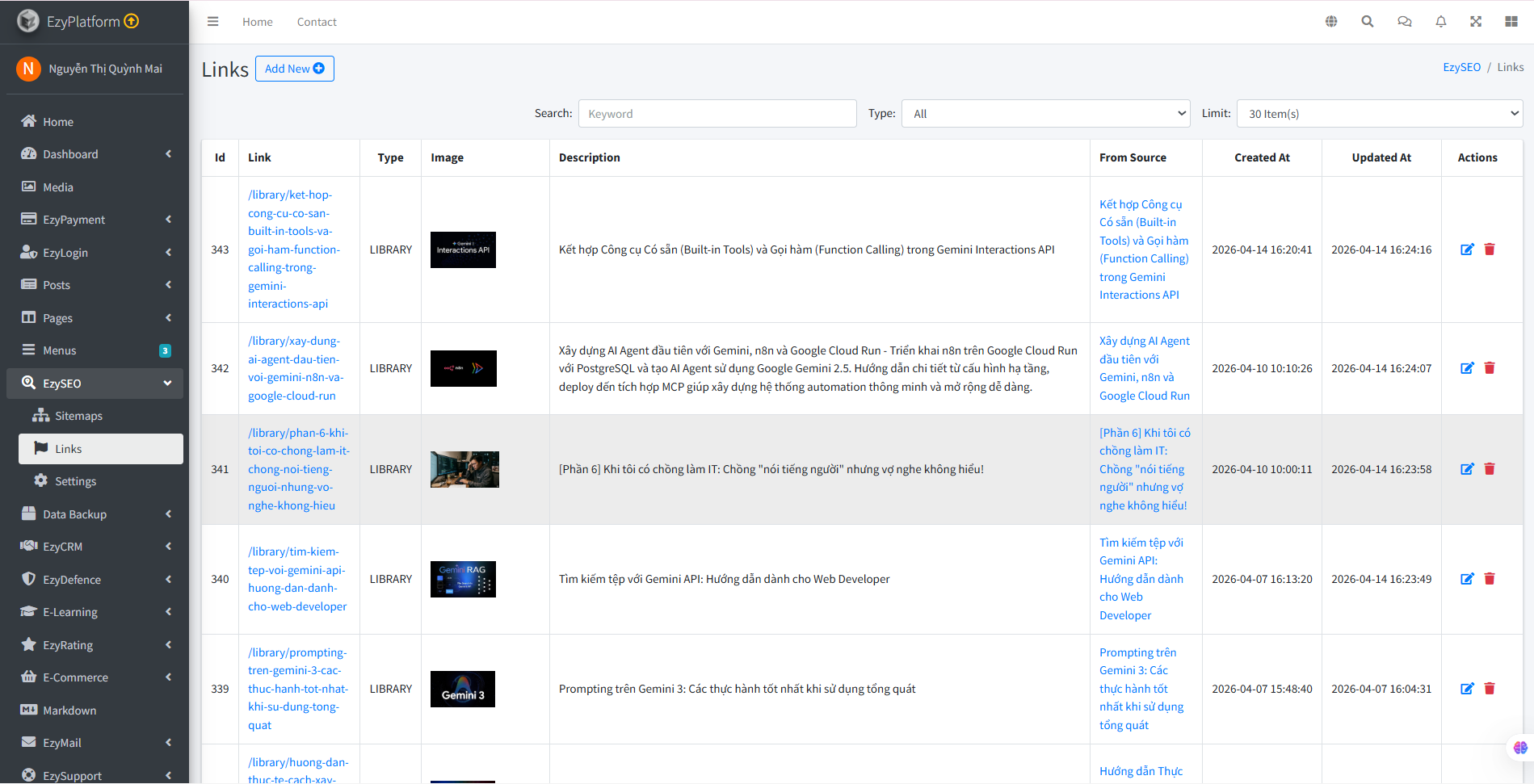Open EzySEO Settings via the gear icon
Screen dimensions: 1534x784
(x=41, y=480)
